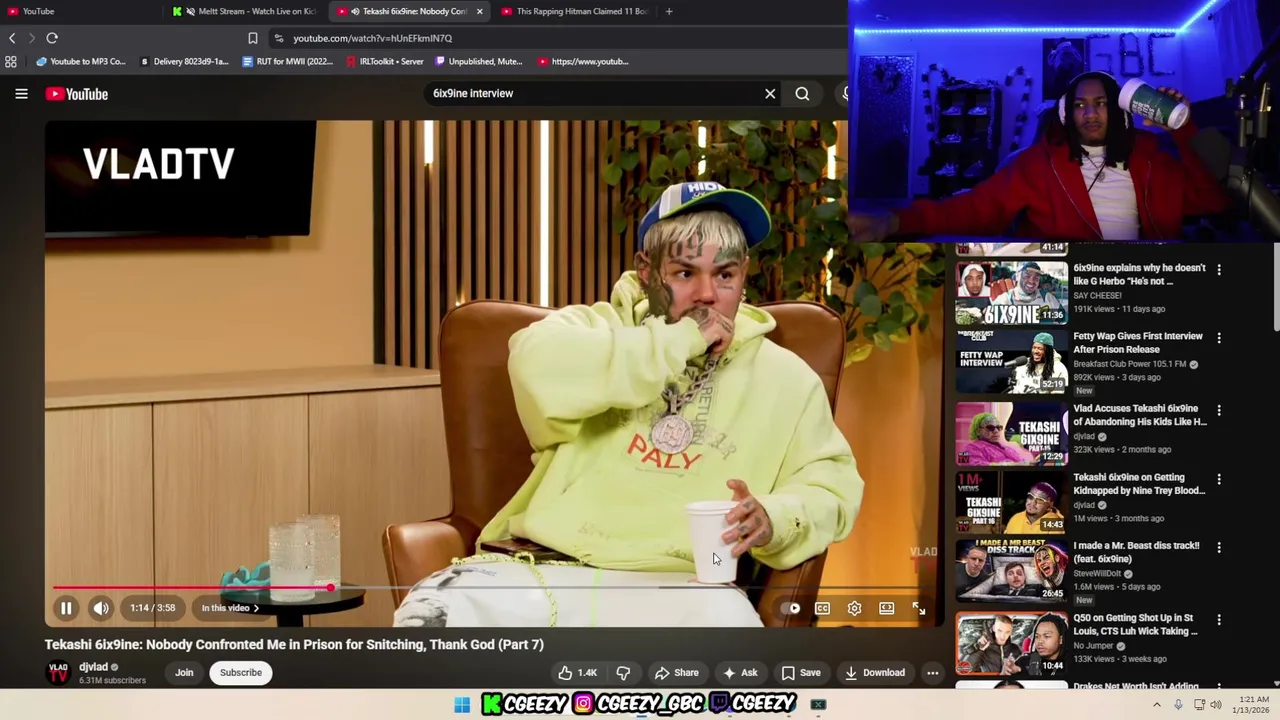The height and width of the screenshot is (720, 1280).
Task: Open Tekashi Kidnapped by Nine Trey title
Action: click(1139, 484)
